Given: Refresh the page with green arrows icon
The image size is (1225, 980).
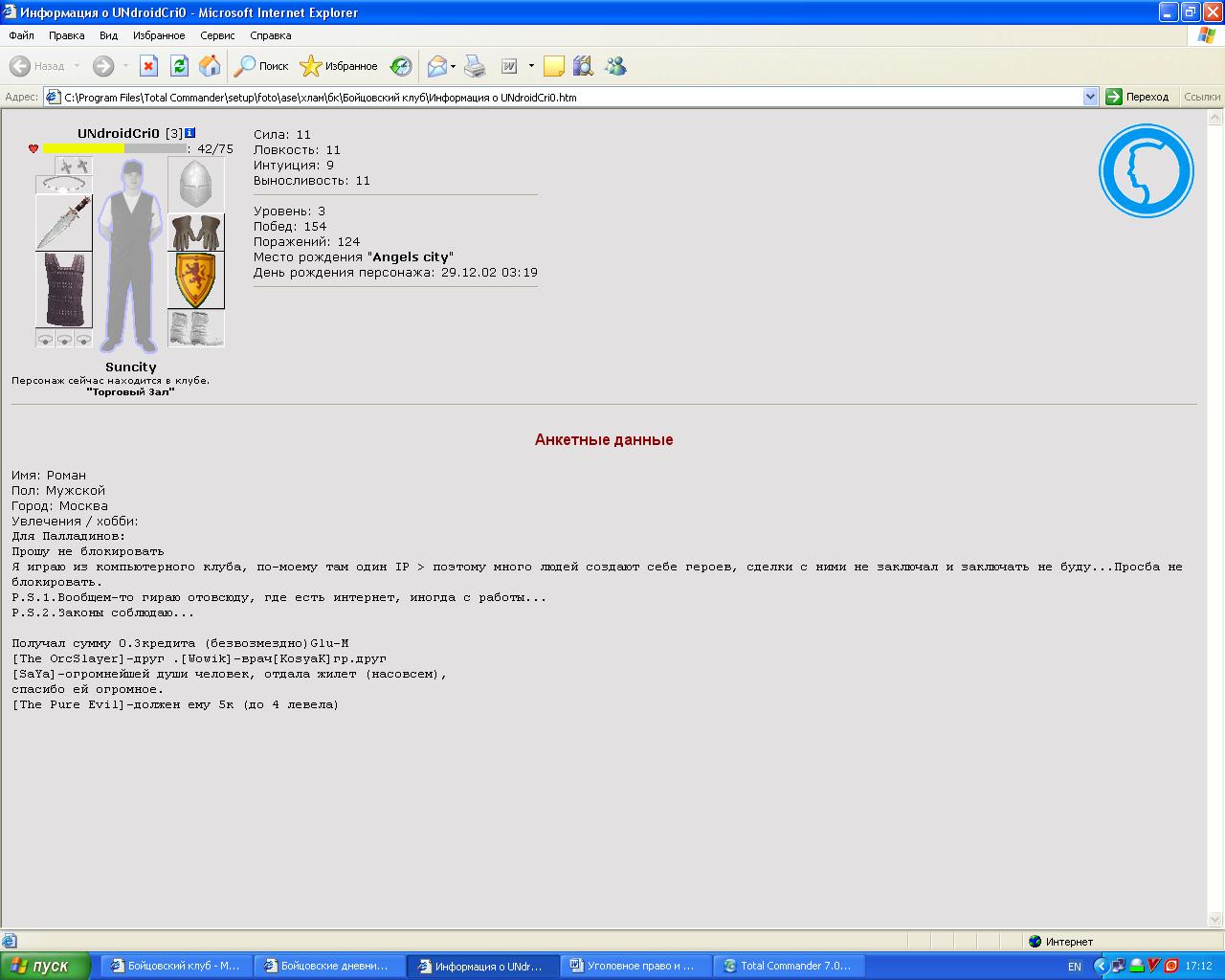Looking at the screenshot, I should (x=179, y=66).
